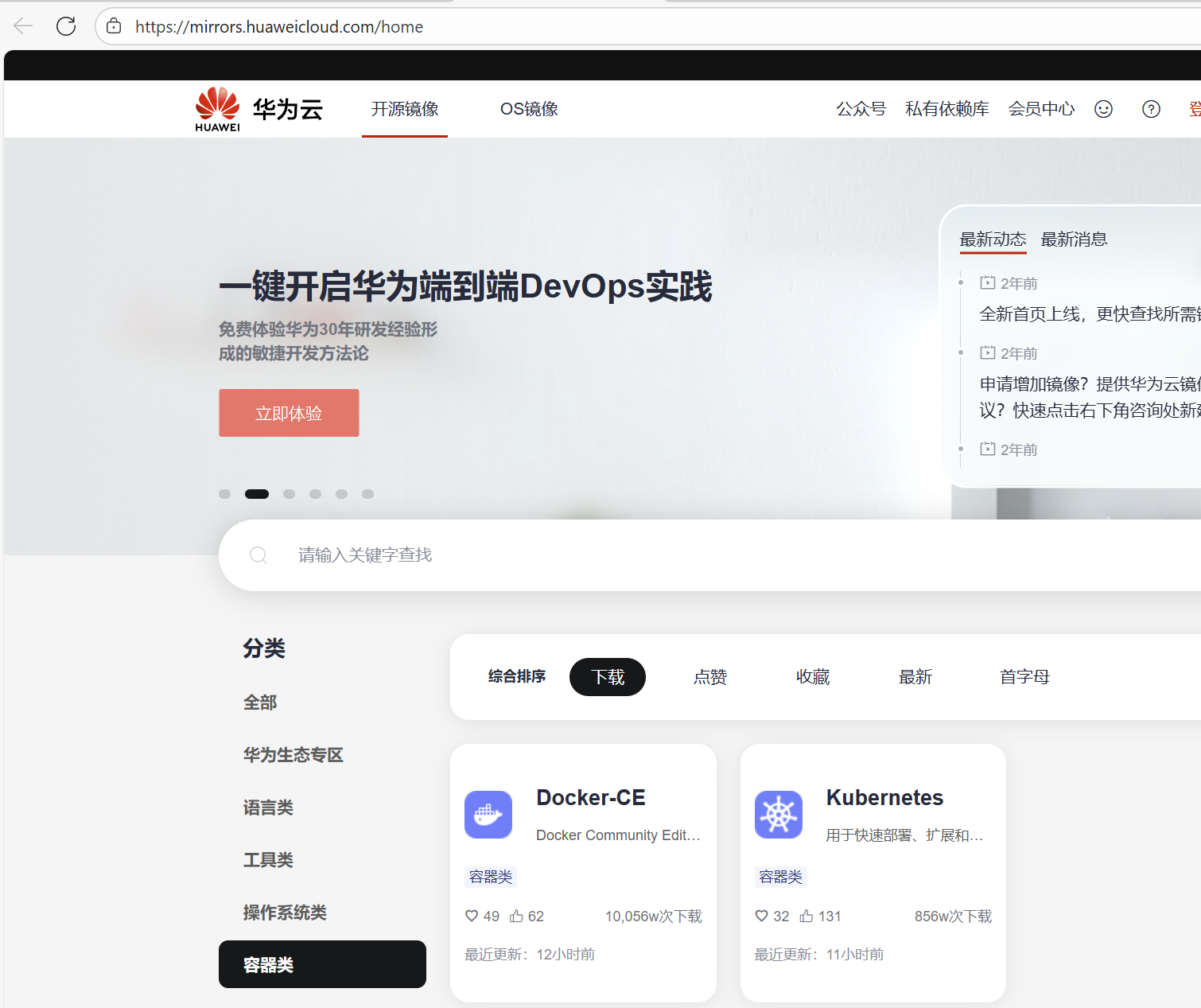Open the Kubernetes mirror title
This screenshot has height=1008, width=1201.
[884, 797]
